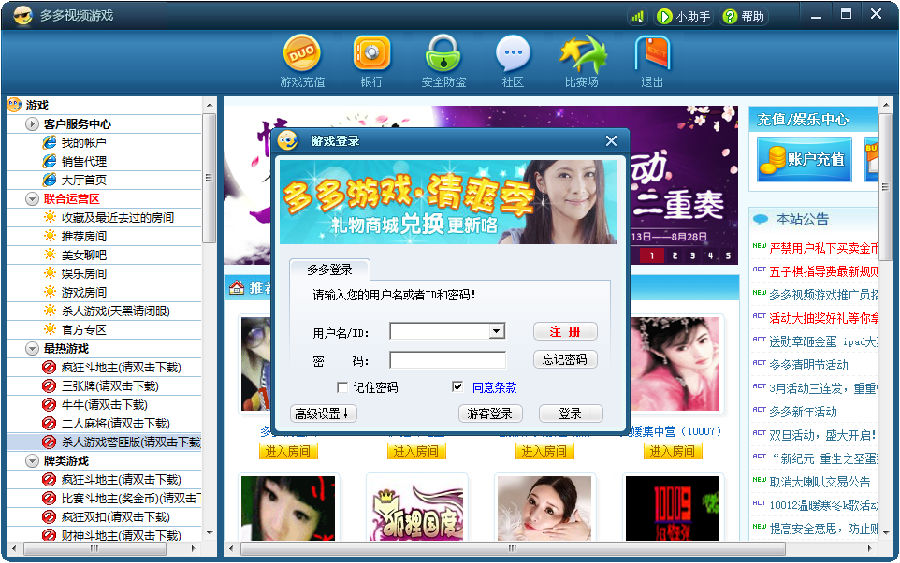The width and height of the screenshot is (900, 563).
Task: Go to banner slide 1
Action: coord(651,256)
